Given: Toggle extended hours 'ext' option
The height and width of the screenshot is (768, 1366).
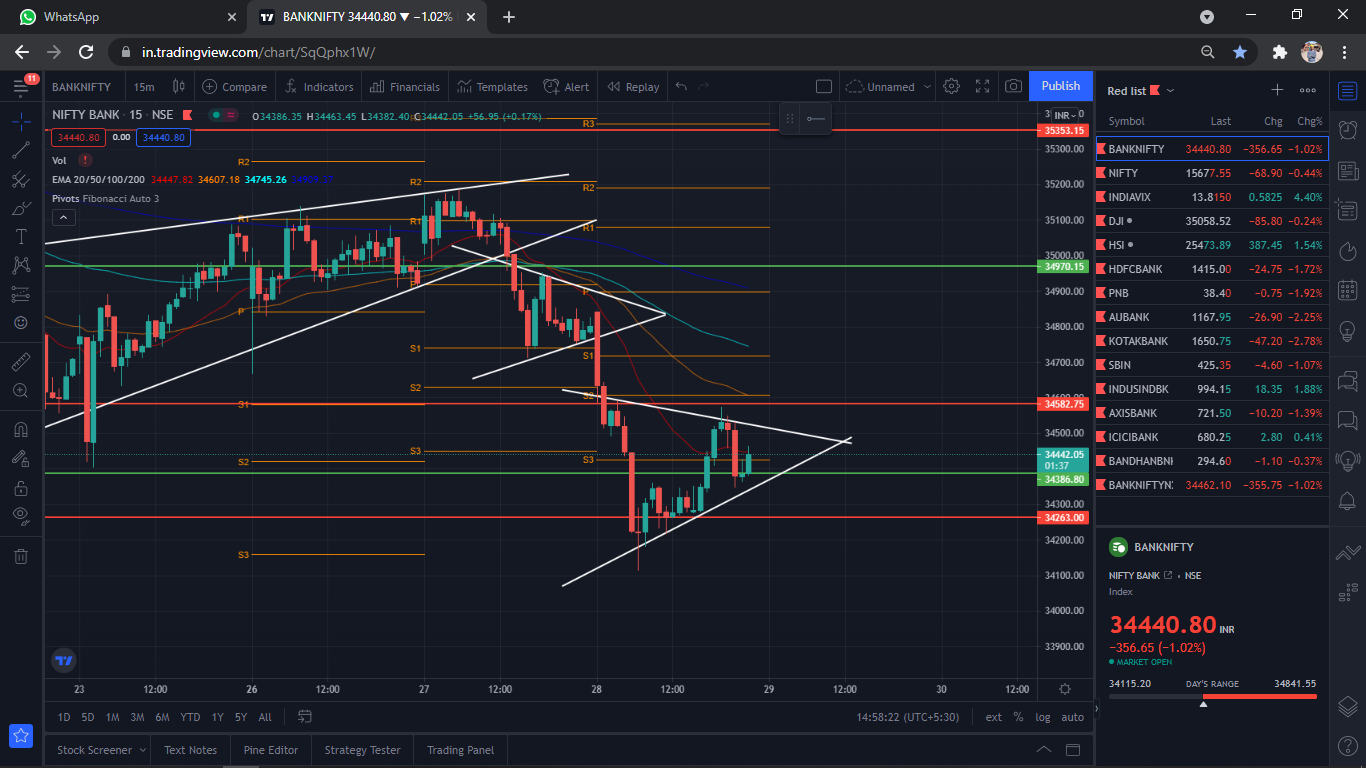Looking at the screenshot, I should point(994,717).
